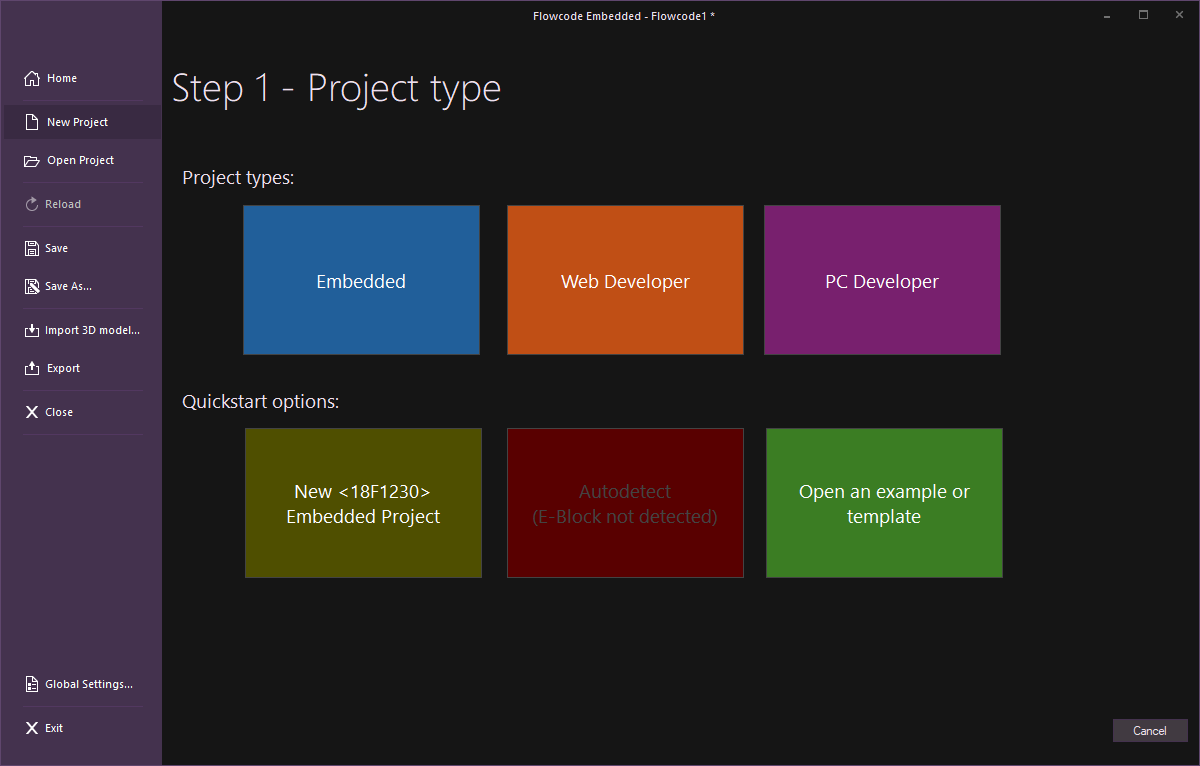Viewport: 1200px width, 766px height.
Task: Click the Home house icon in sidebar
Action: point(32,78)
